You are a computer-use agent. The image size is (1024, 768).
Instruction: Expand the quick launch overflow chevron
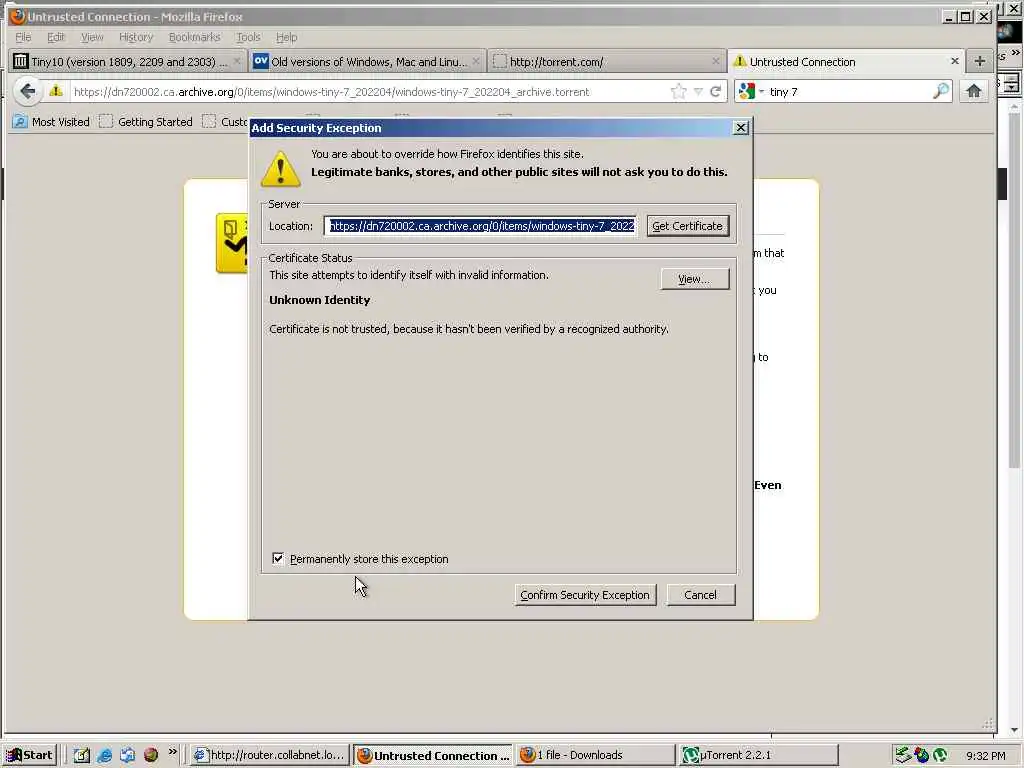click(172, 752)
